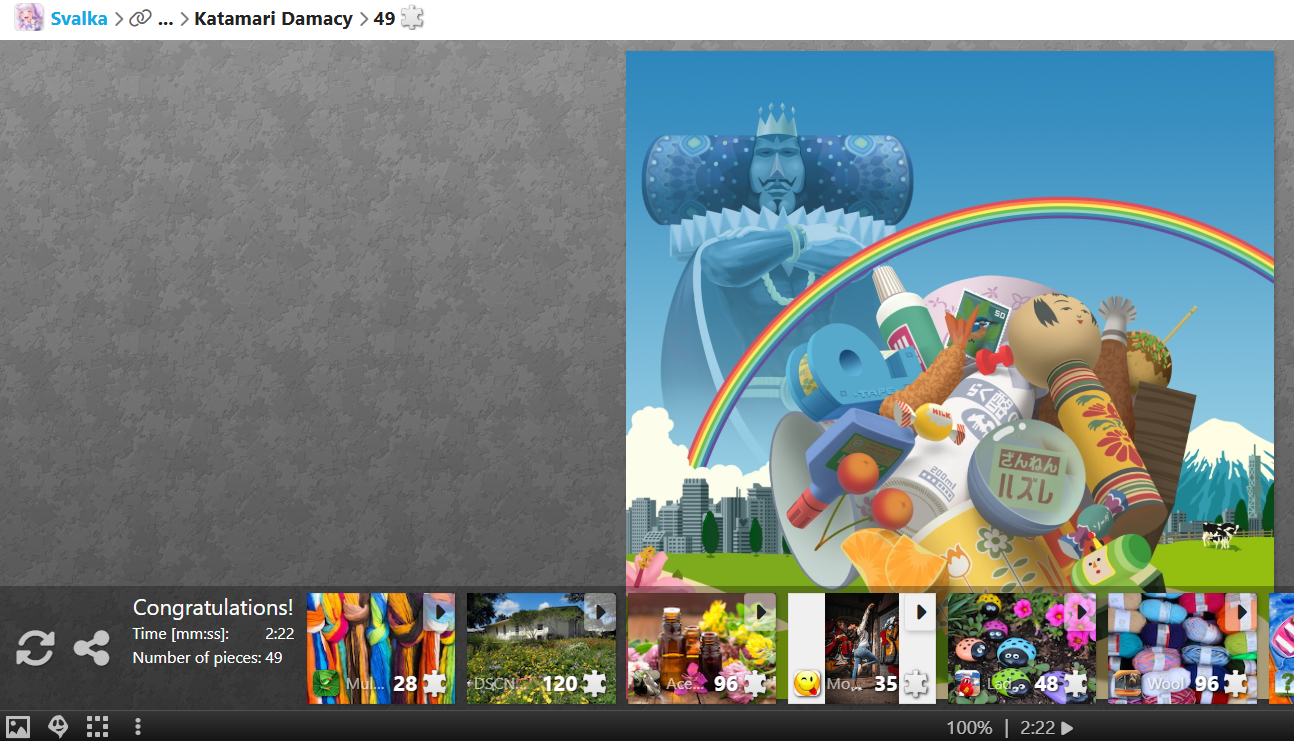Click the Time [mm:ss] label
The image size is (1294, 741).
tap(181, 634)
